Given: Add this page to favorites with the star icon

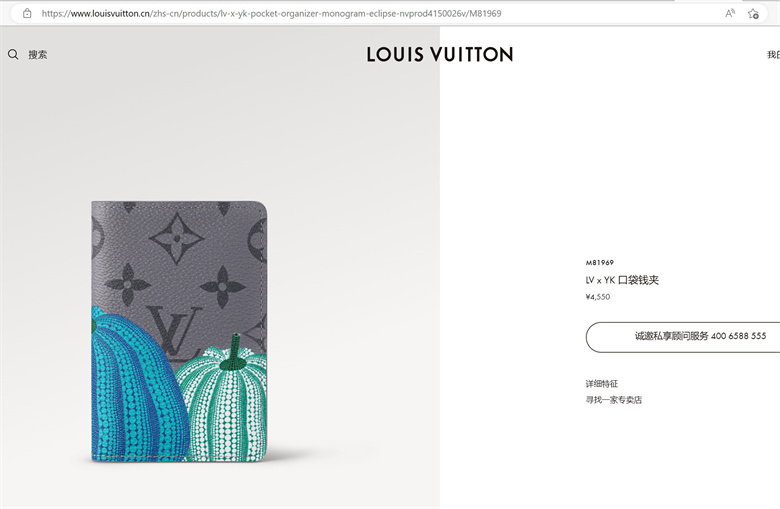Looking at the screenshot, I should [753, 13].
